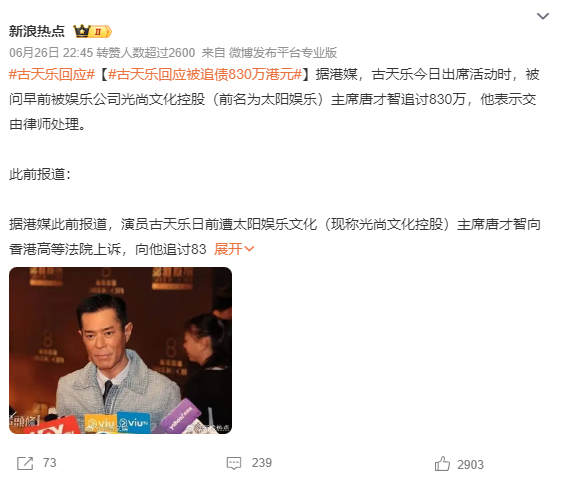561x478 pixels.
Task: Click the crown membership badge icon
Action: pos(82,31)
